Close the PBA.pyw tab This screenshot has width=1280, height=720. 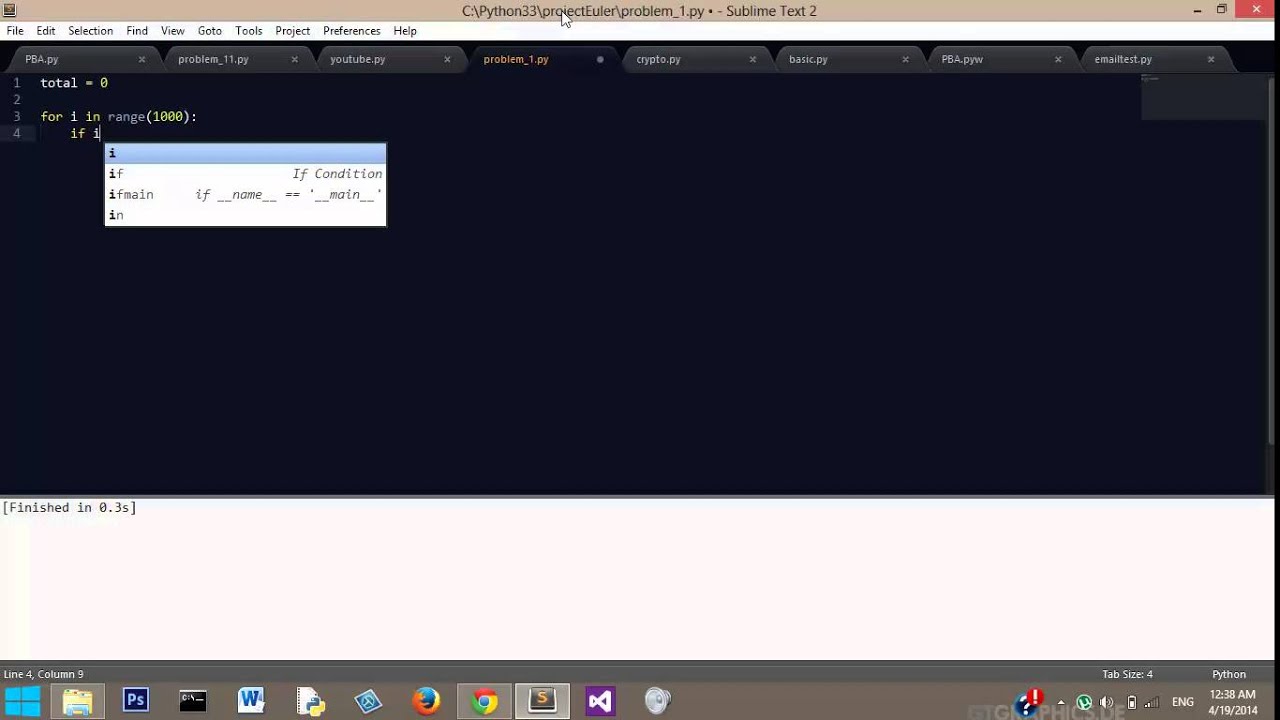(1058, 59)
